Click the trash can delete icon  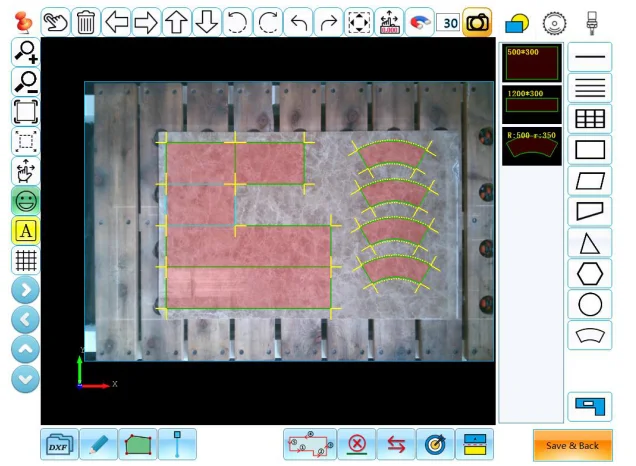[x=86, y=21]
